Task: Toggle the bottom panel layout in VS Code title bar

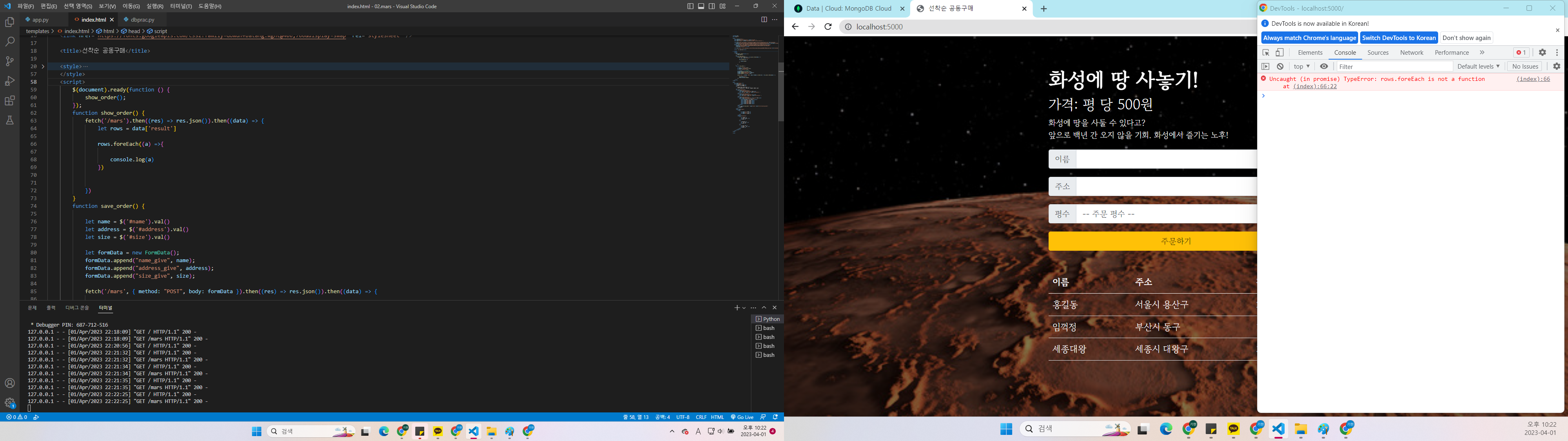Action: (x=701, y=6)
